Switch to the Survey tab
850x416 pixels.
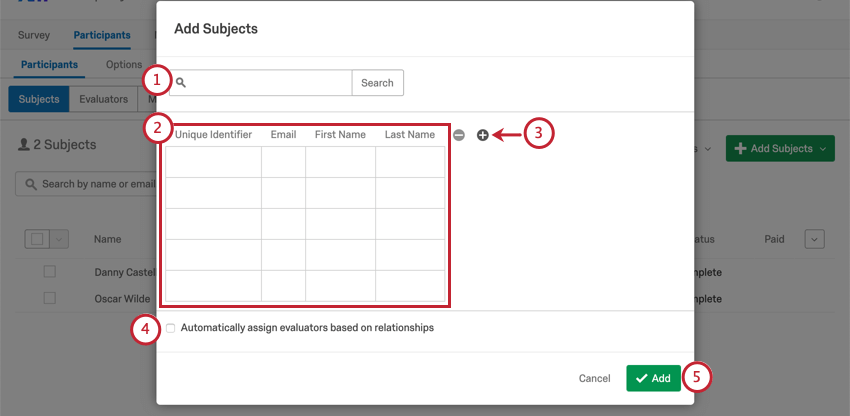click(34, 36)
